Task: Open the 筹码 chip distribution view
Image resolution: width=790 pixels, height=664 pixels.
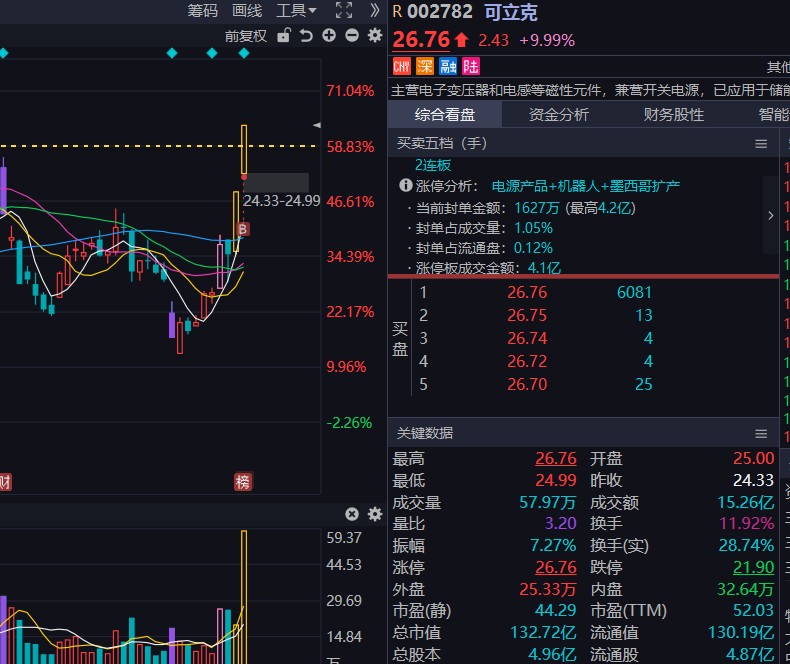Action: pos(203,11)
